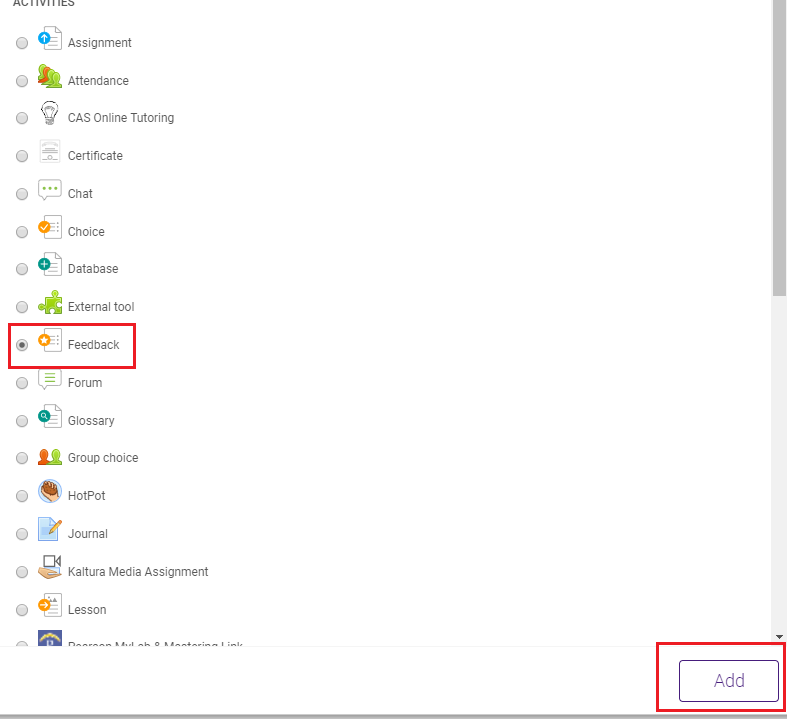This screenshot has height=719, width=787.
Task: Click the HotPot activity icon
Action: pos(50,492)
